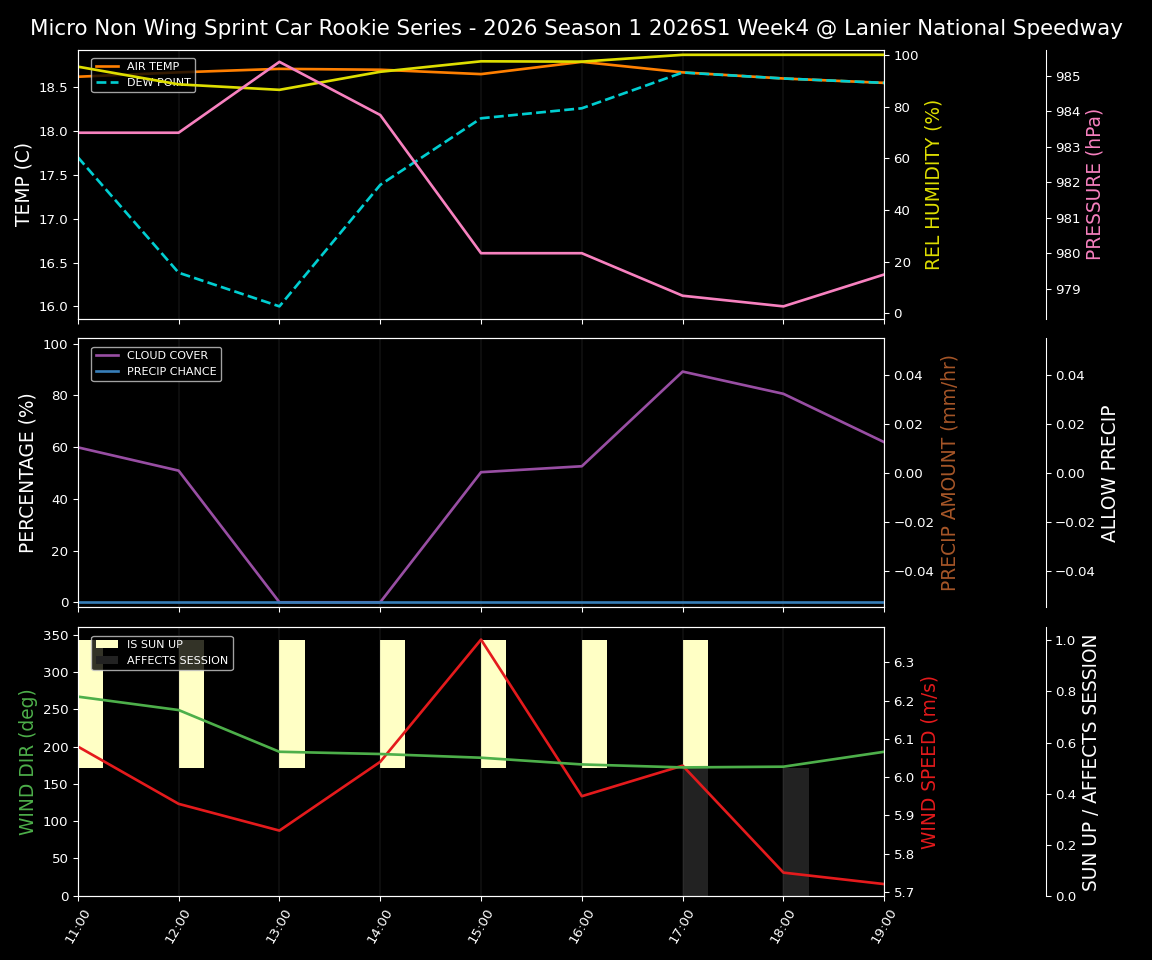Toggle the IS SUN UP series visibility
The width and height of the screenshot is (1152, 960).
[105, 645]
